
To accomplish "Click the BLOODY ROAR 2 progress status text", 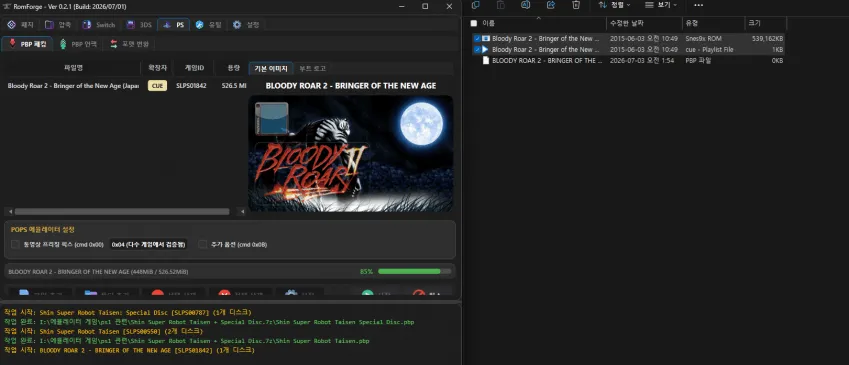I will click(98, 271).
